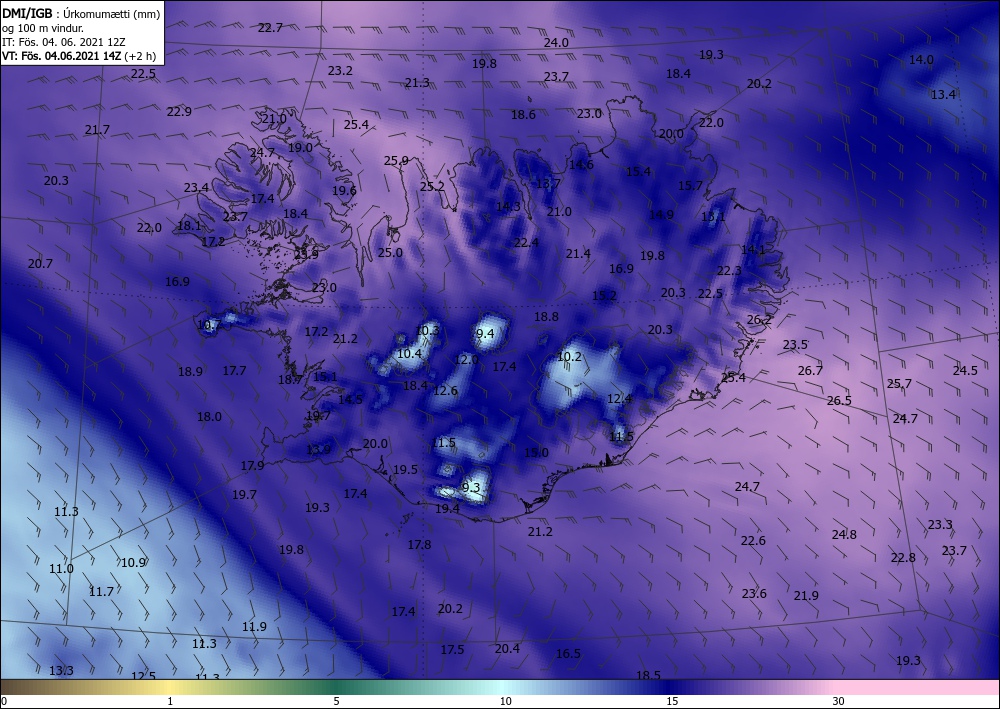The image size is (1000, 709).
Task: Click the map value 25.7
Action: point(899,384)
